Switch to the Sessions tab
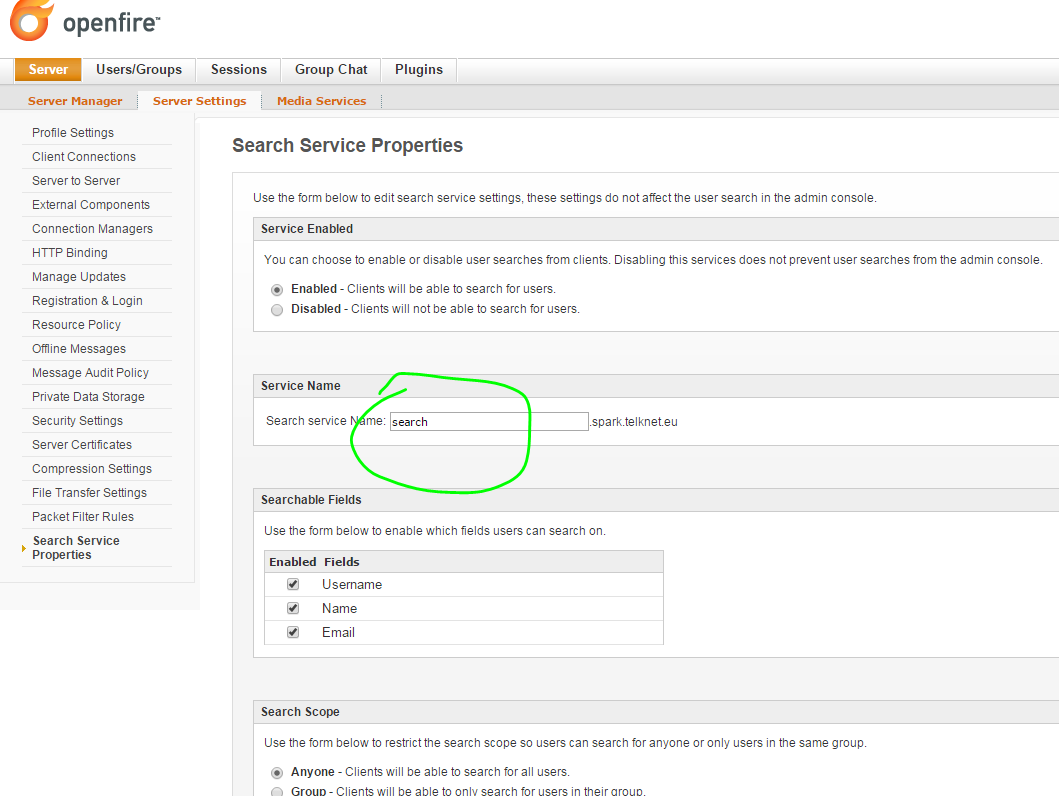 (x=239, y=70)
